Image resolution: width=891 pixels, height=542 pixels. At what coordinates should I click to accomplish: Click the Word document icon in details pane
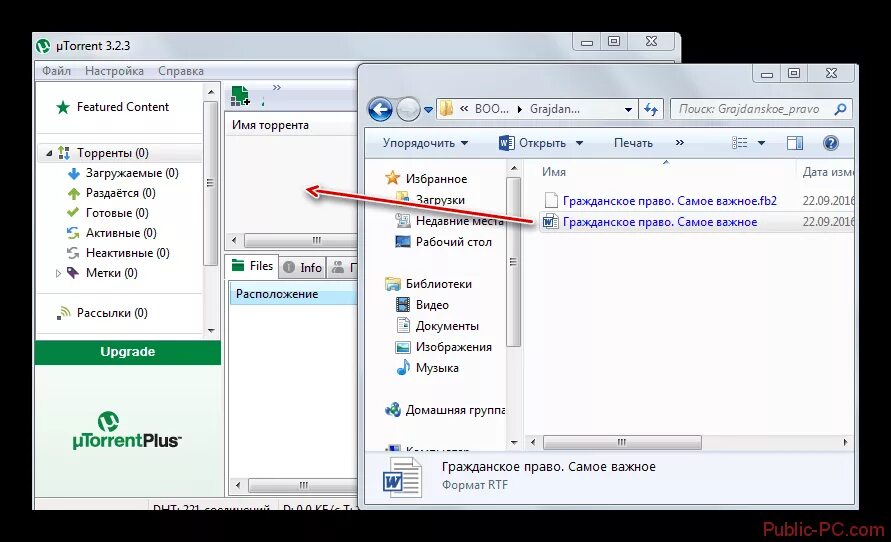(402, 477)
